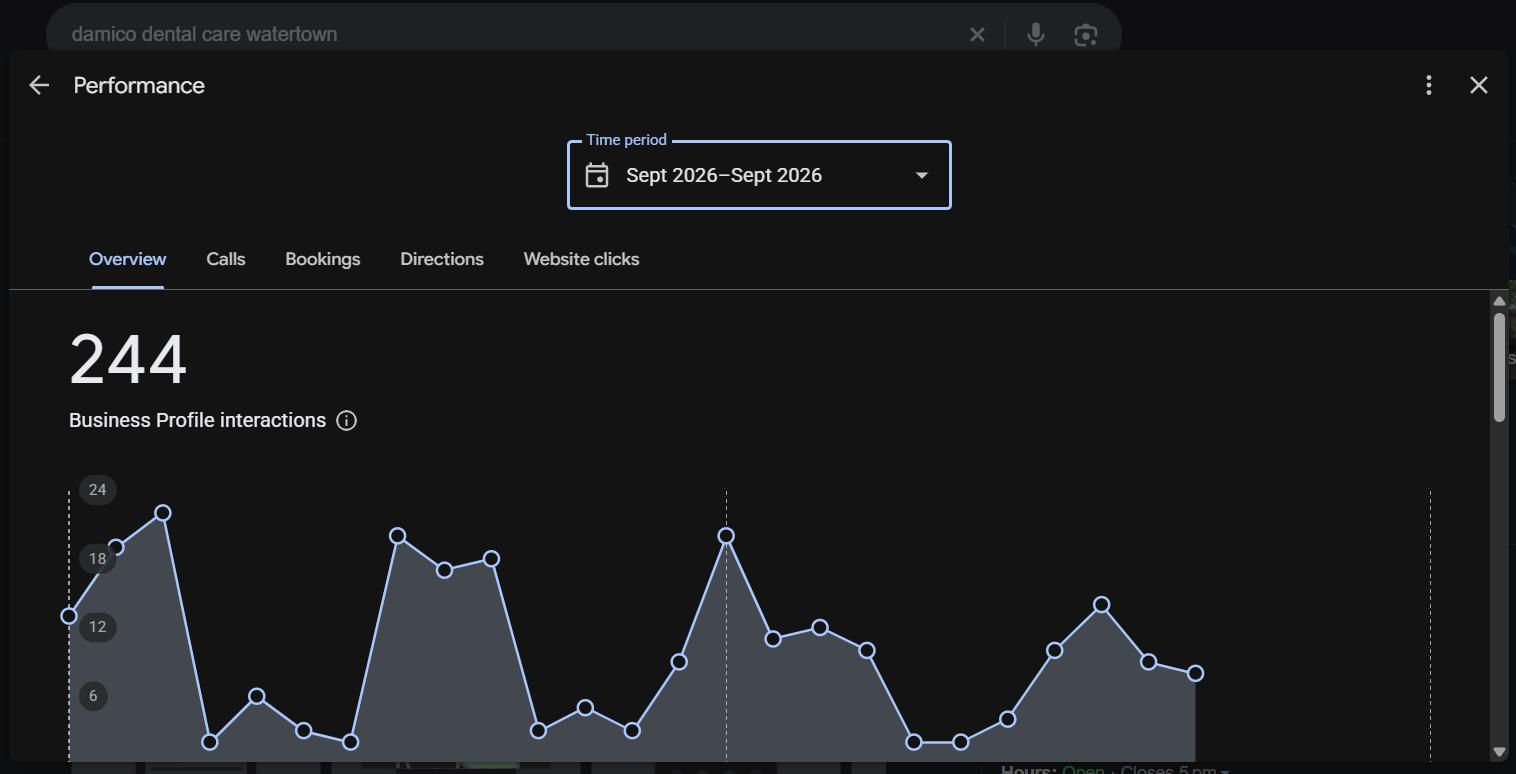Viewport: 1516px width, 774px height.
Task: Open the Directions tab
Action: click(x=442, y=259)
